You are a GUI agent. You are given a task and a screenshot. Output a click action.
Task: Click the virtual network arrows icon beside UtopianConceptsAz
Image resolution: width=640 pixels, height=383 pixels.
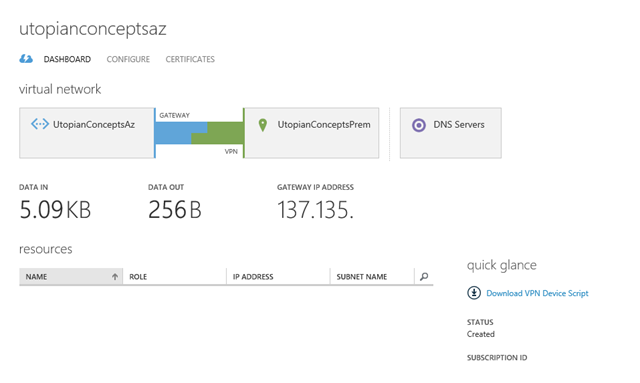[40, 124]
